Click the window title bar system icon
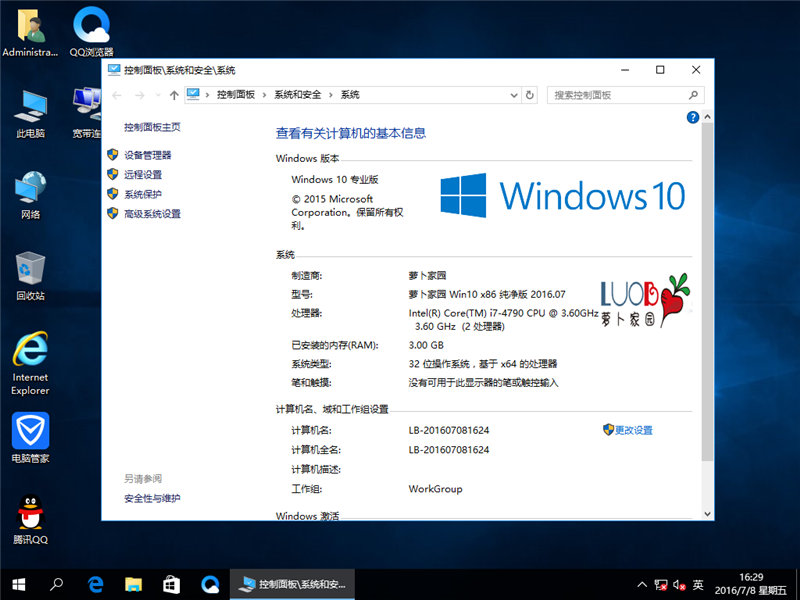800x600 pixels. coord(114,70)
